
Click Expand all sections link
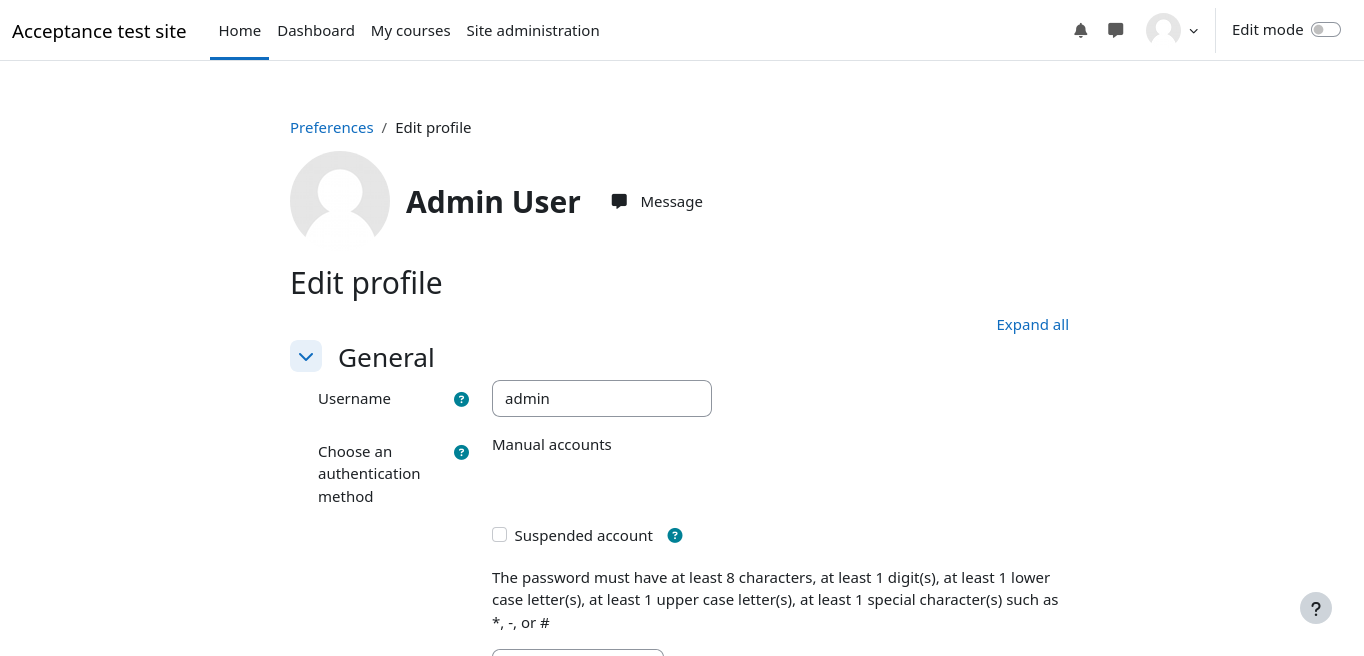[x=1032, y=325]
